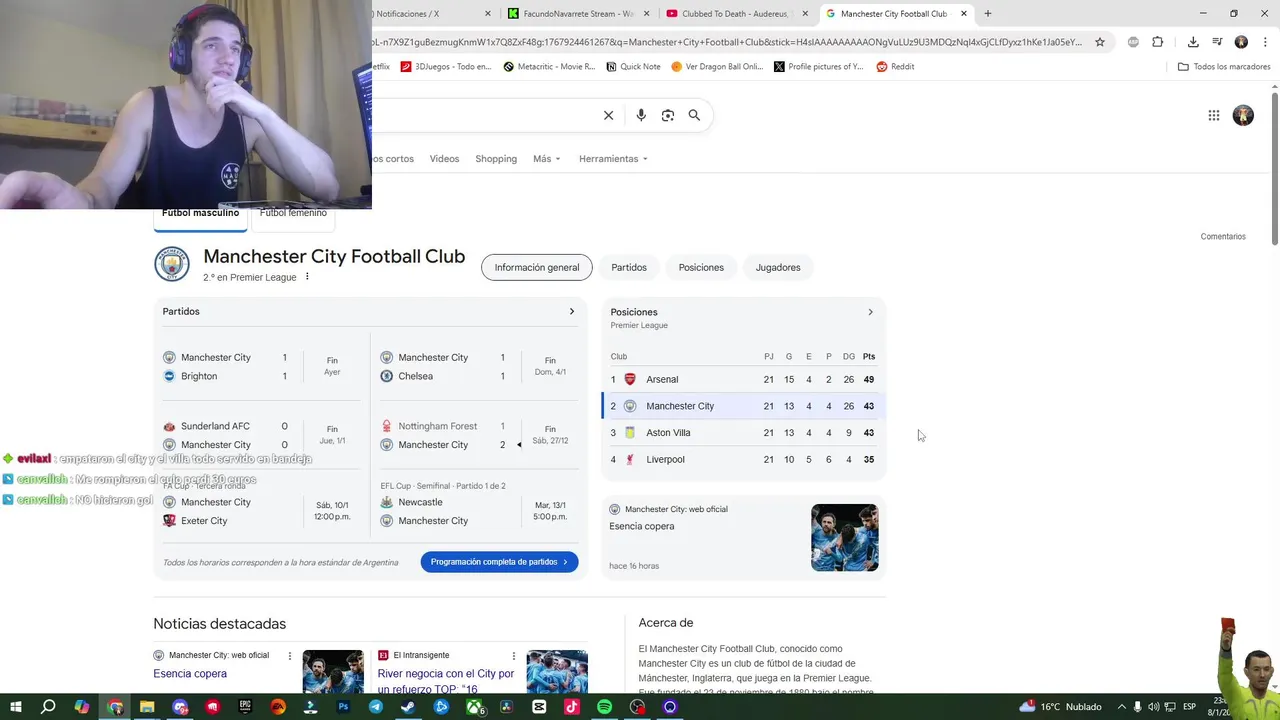Image resolution: width=1280 pixels, height=720 pixels.
Task: Select the Partidos chip
Action: [x=629, y=267]
